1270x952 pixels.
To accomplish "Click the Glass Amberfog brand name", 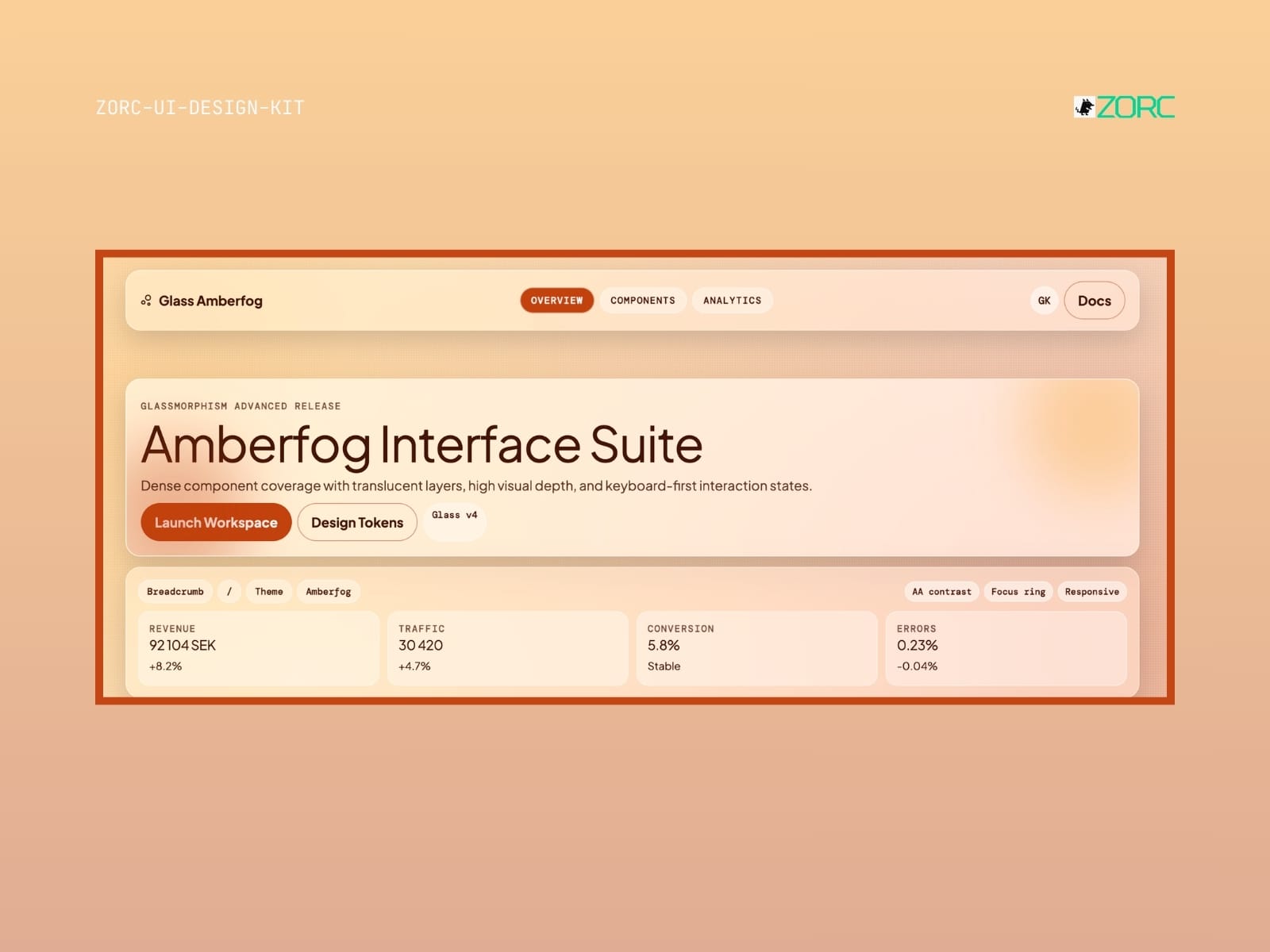I will point(210,301).
